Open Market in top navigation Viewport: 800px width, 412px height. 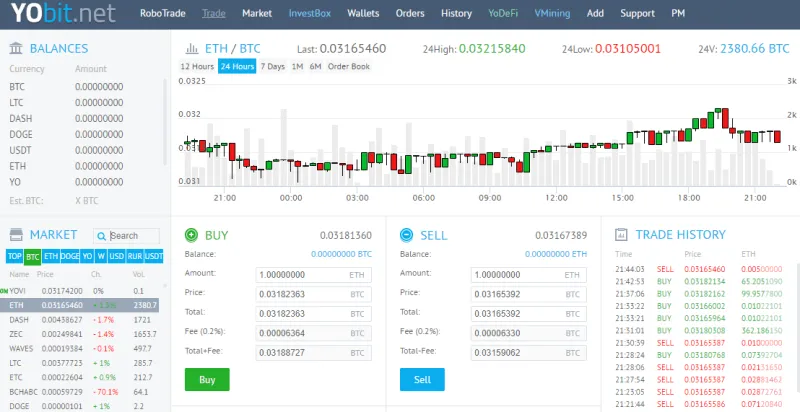(x=257, y=13)
